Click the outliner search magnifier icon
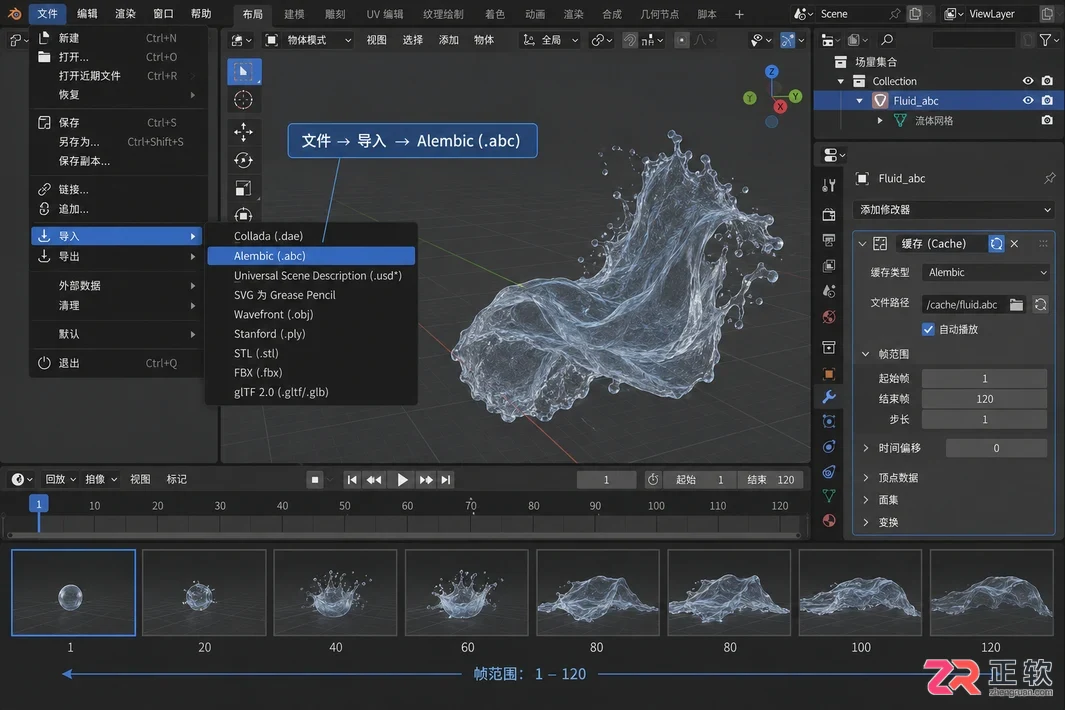Screen dimensions: 1065x710 (887, 40)
